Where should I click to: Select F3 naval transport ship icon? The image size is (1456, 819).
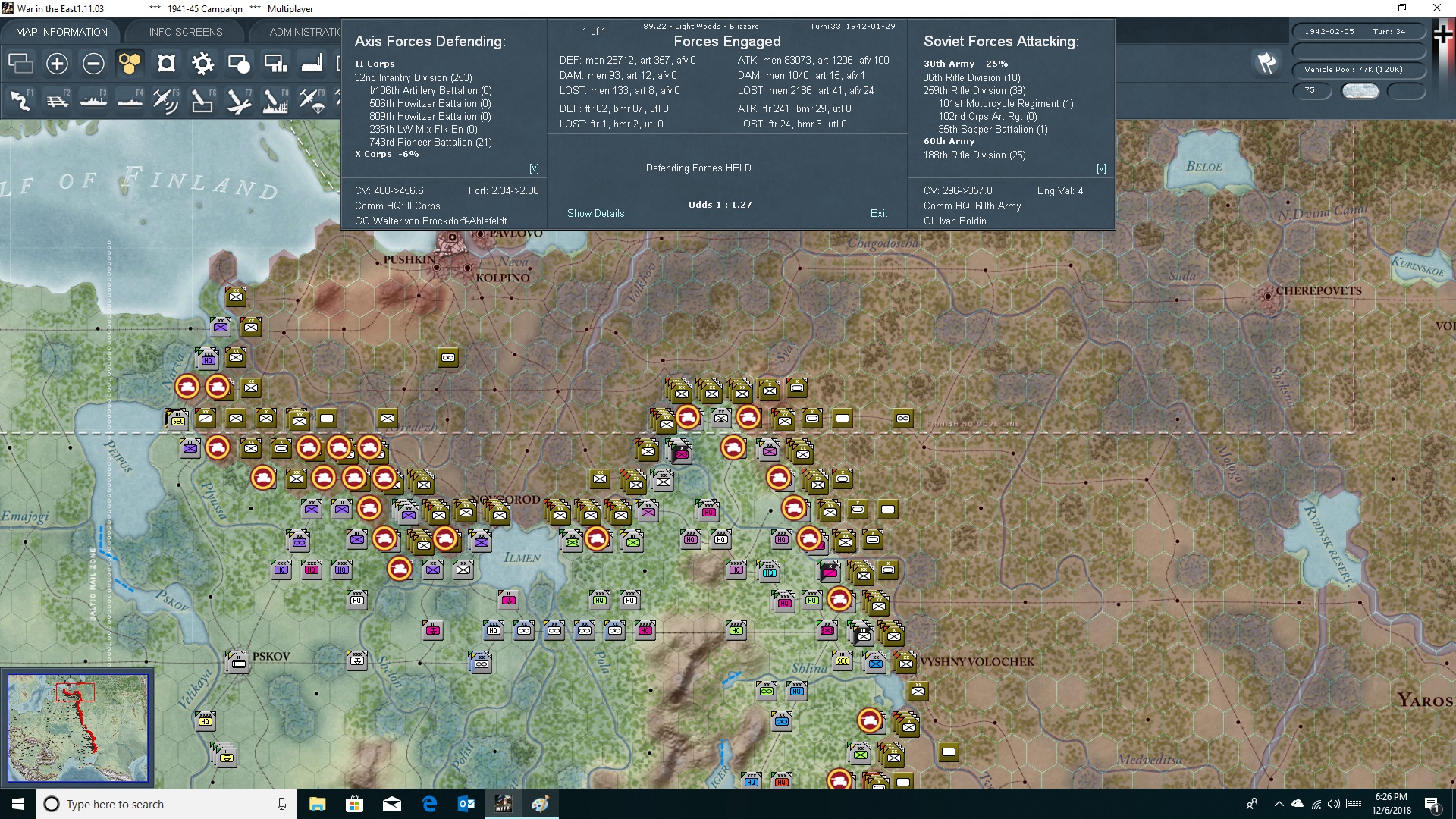tap(93, 101)
